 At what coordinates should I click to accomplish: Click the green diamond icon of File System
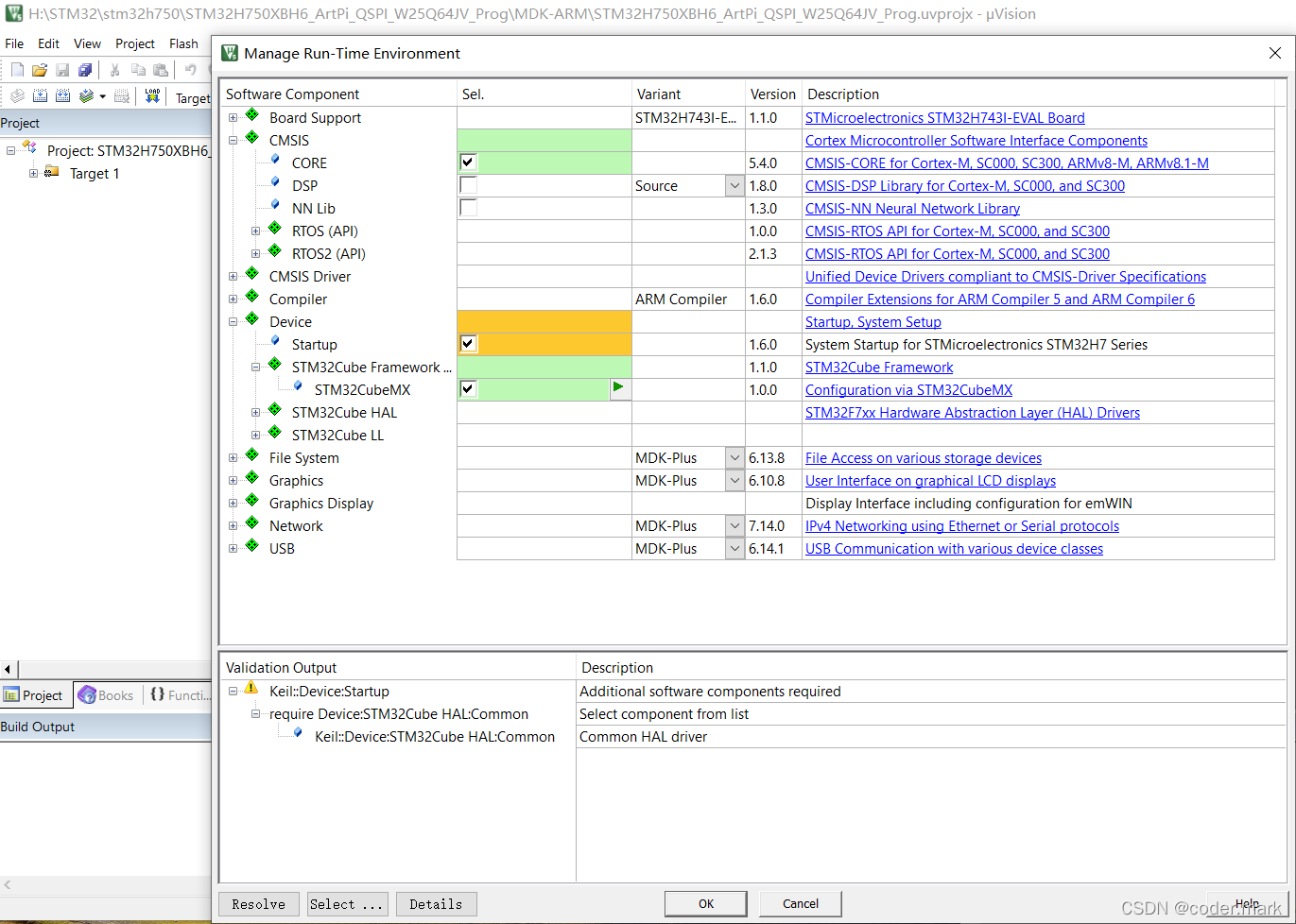[x=252, y=455]
